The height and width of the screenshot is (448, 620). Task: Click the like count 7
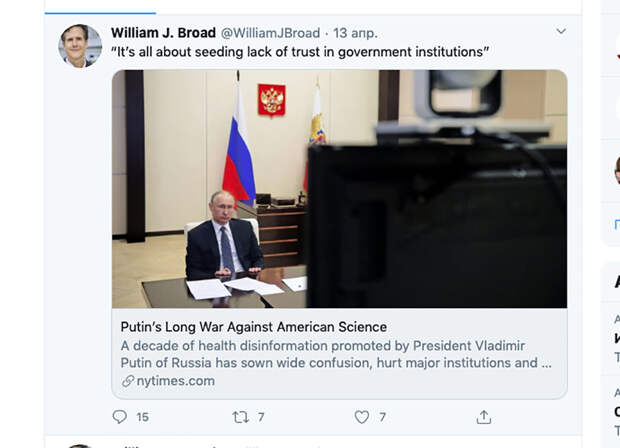382,417
